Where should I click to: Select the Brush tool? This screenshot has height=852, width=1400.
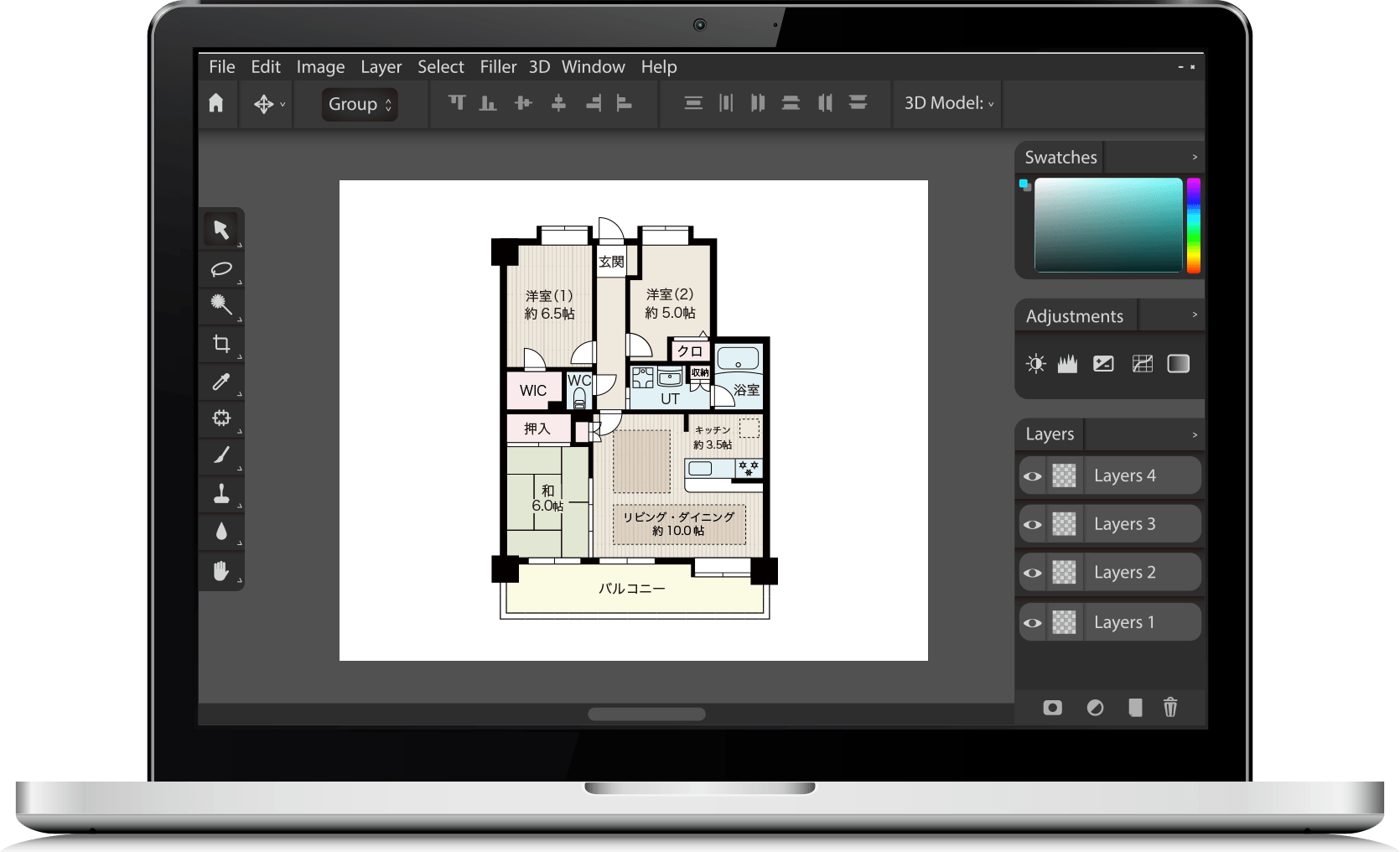tap(221, 455)
